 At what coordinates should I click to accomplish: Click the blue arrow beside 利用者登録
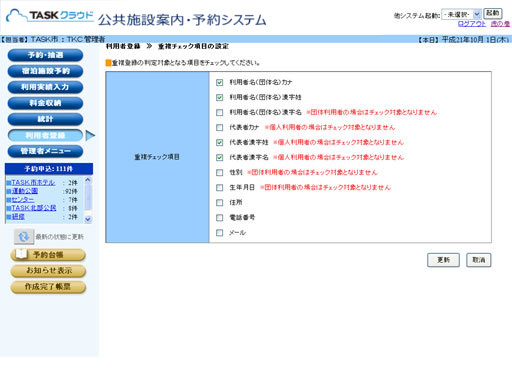[90, 135]
